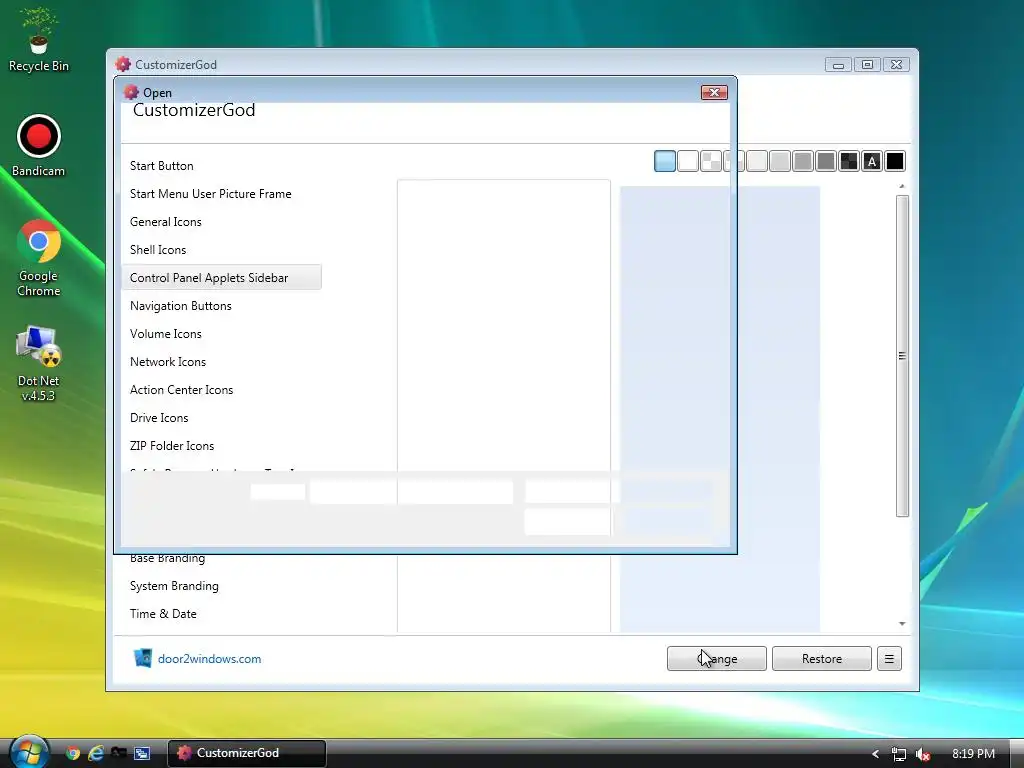Image resolution: width=1024 pixels, height=768 pixels.
Task: Pick the swatch with letter A
Action: 872,161
